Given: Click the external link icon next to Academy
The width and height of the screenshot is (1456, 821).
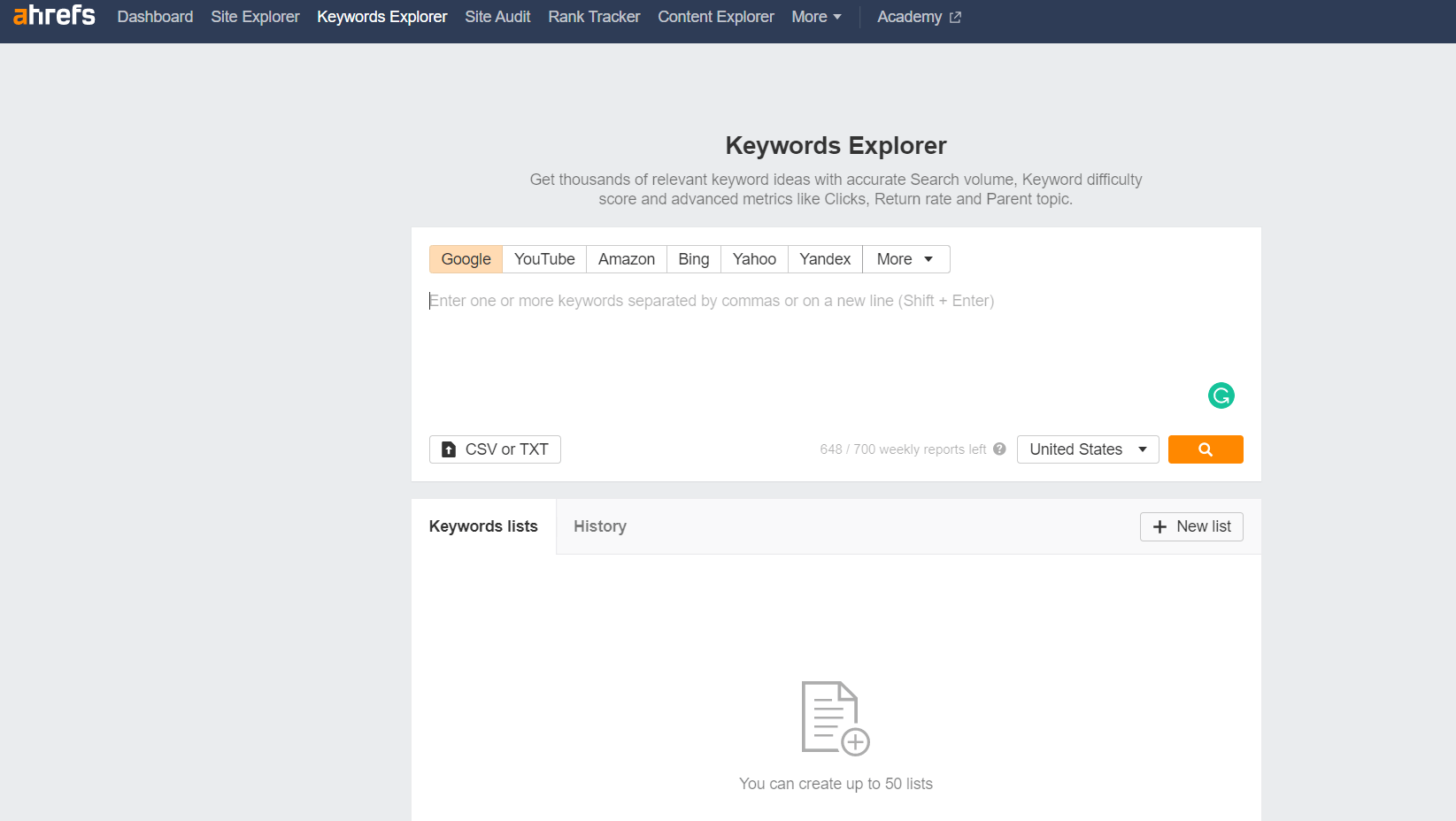Looking at the screenshot, I should coord(955,16).
